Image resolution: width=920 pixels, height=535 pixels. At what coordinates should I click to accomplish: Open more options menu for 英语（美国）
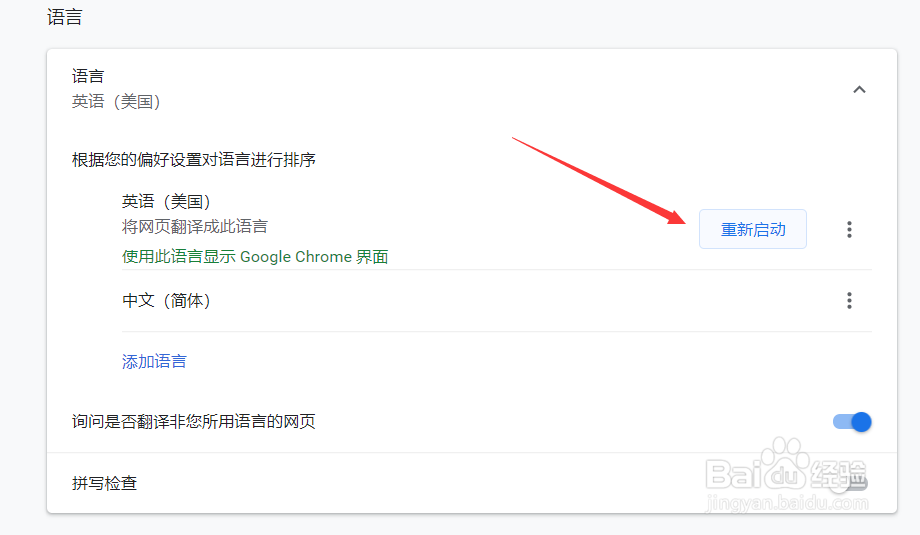click(849, 229)
